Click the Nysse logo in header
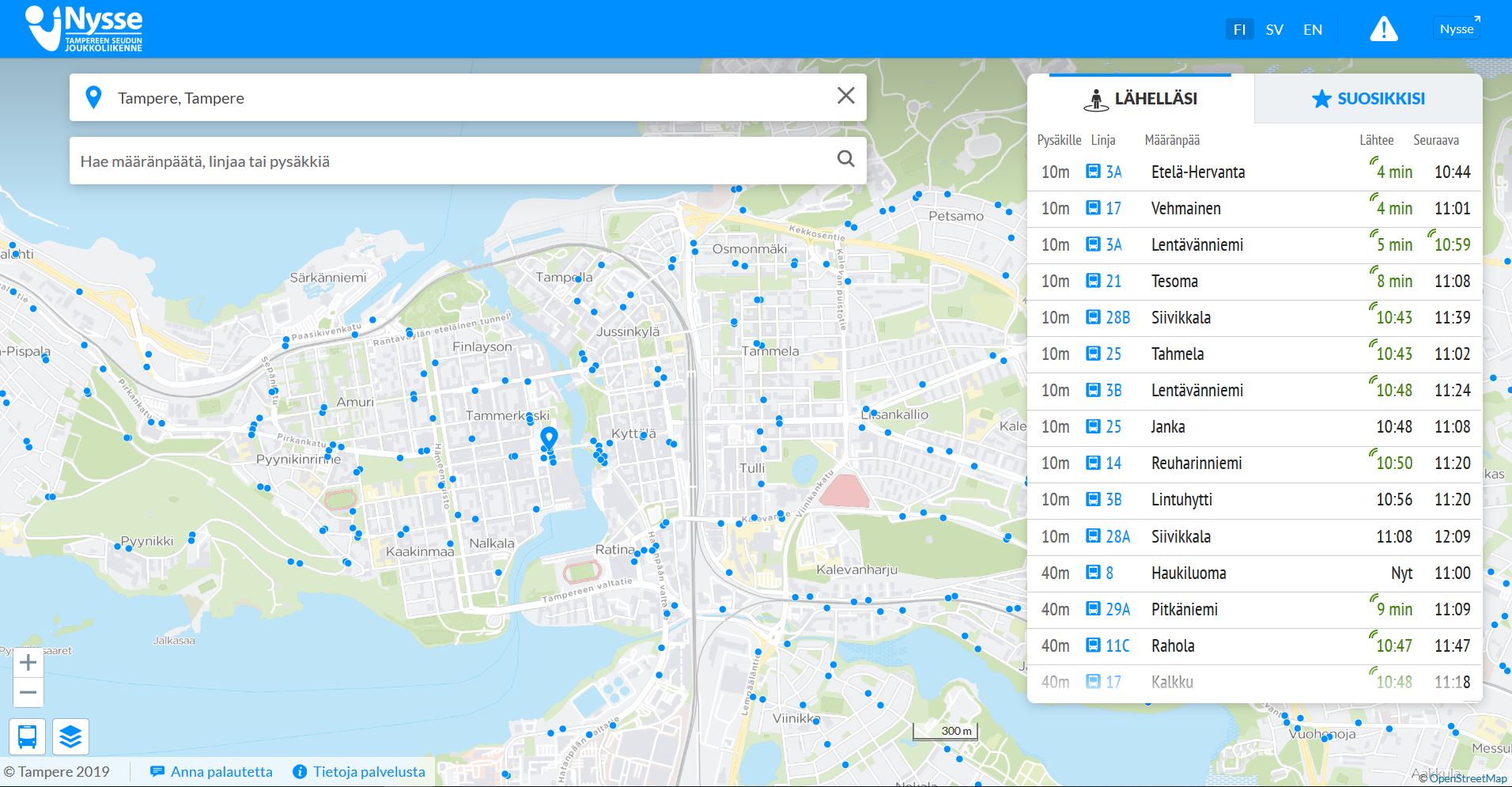Screen dimensions: 1512x787 click(x=84, y=29)
